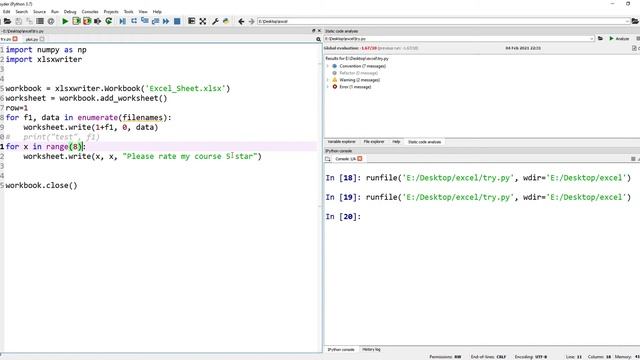
Task: Click the editor find magnifier icon
Action: pyautogui.click(x=318, y=39)
